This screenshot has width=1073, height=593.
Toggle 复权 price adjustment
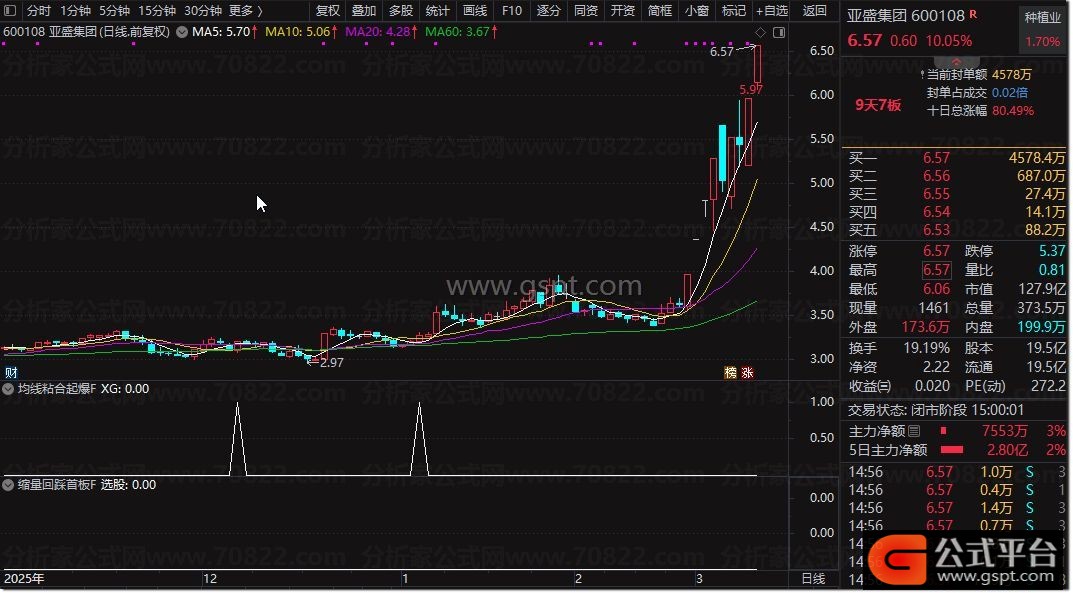[x=328, y=11]
